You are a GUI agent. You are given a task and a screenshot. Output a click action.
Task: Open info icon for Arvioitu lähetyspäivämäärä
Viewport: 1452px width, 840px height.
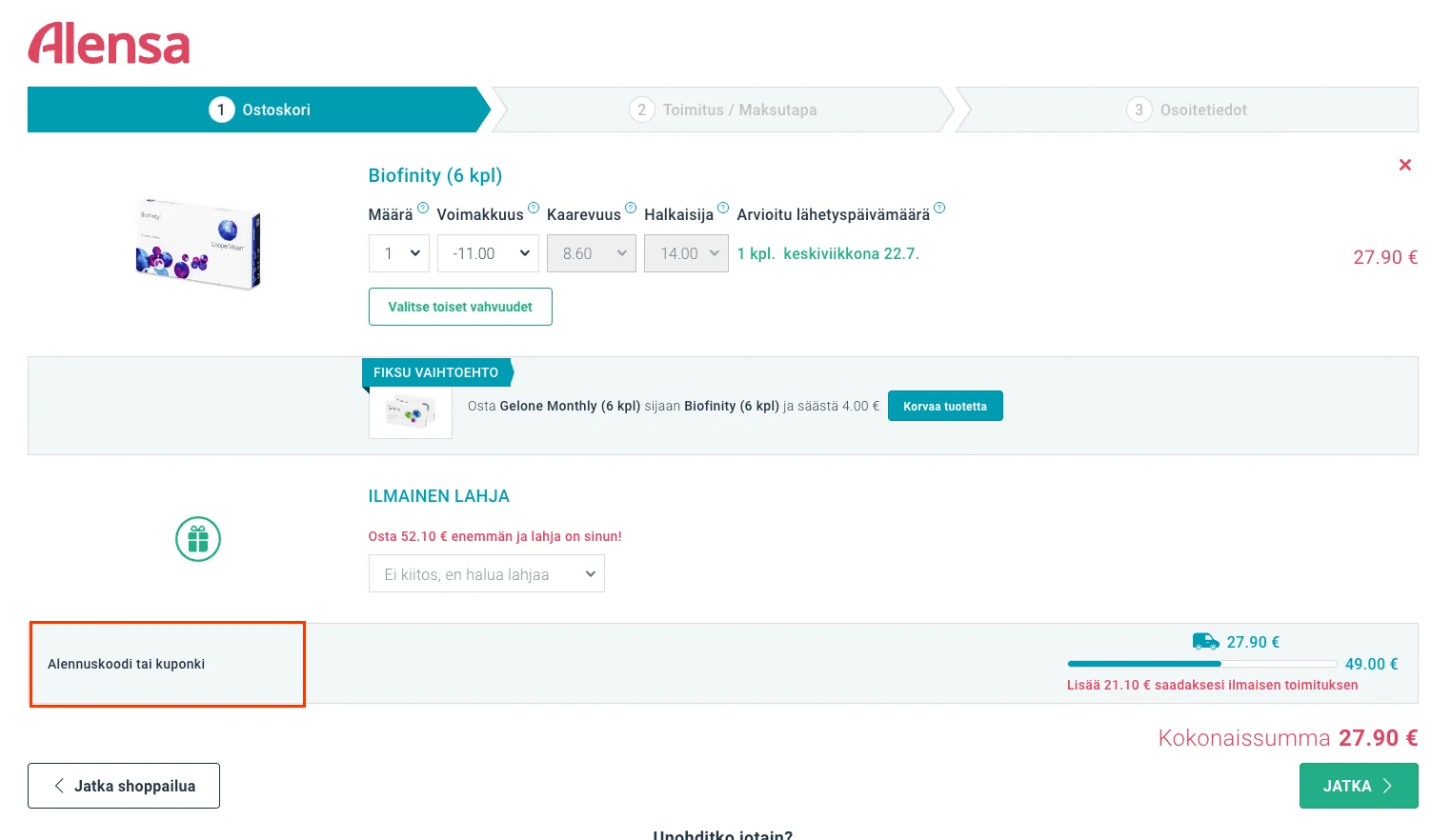pyautogui.click(x=939, y=208)
